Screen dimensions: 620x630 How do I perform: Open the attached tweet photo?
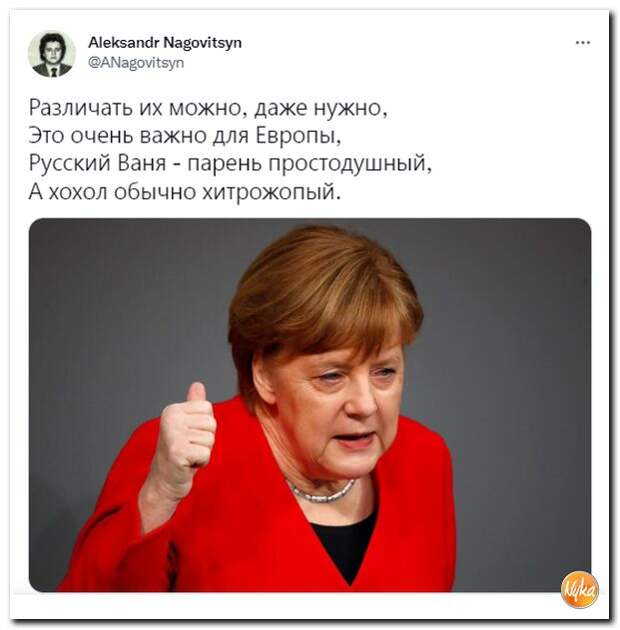[310, 405]
